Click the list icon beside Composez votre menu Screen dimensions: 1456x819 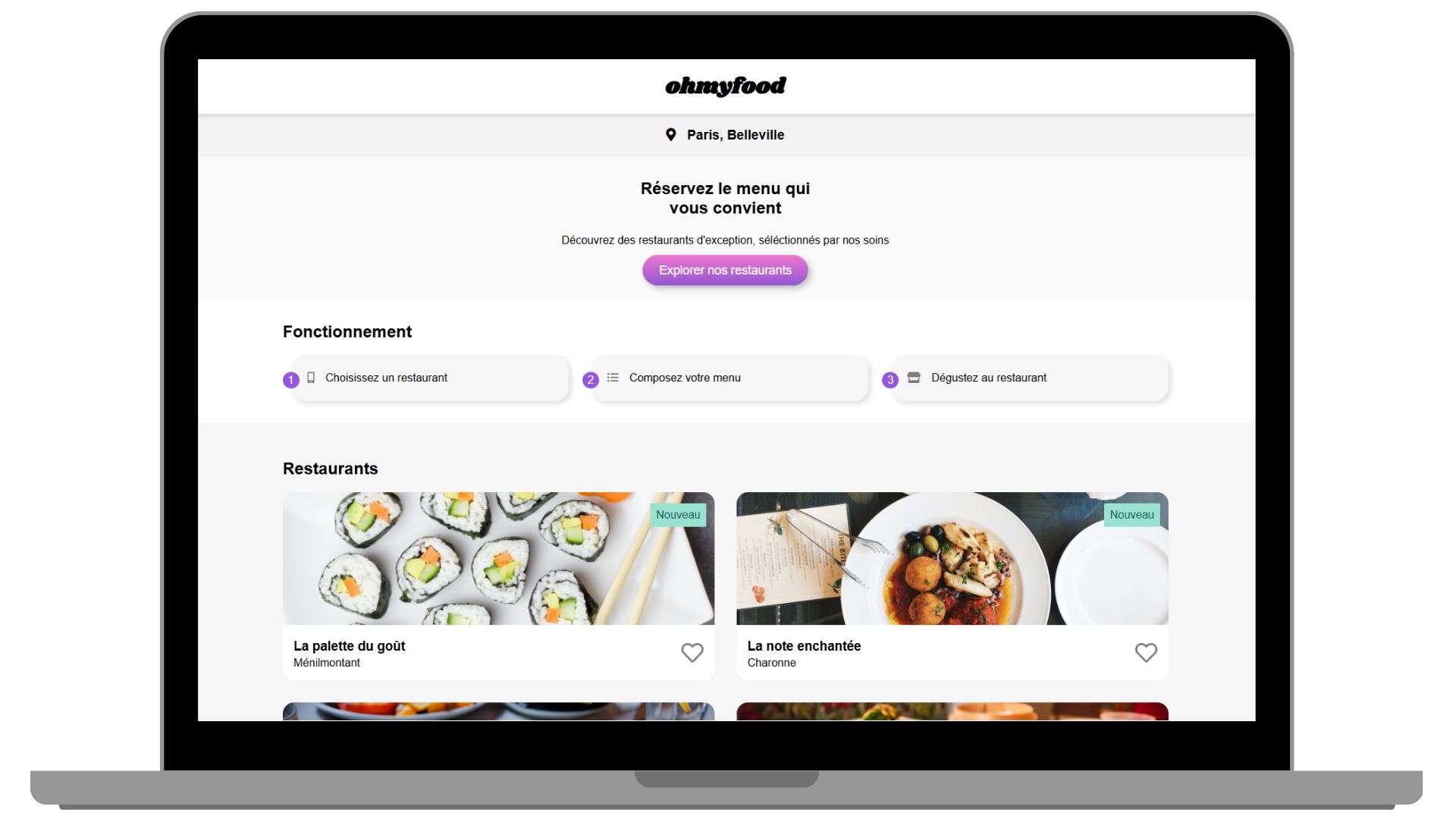point(613,378)
